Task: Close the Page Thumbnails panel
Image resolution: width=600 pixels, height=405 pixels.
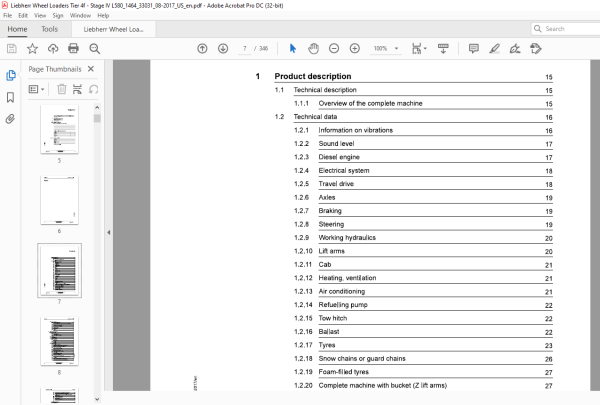Action: pos(91,69)
